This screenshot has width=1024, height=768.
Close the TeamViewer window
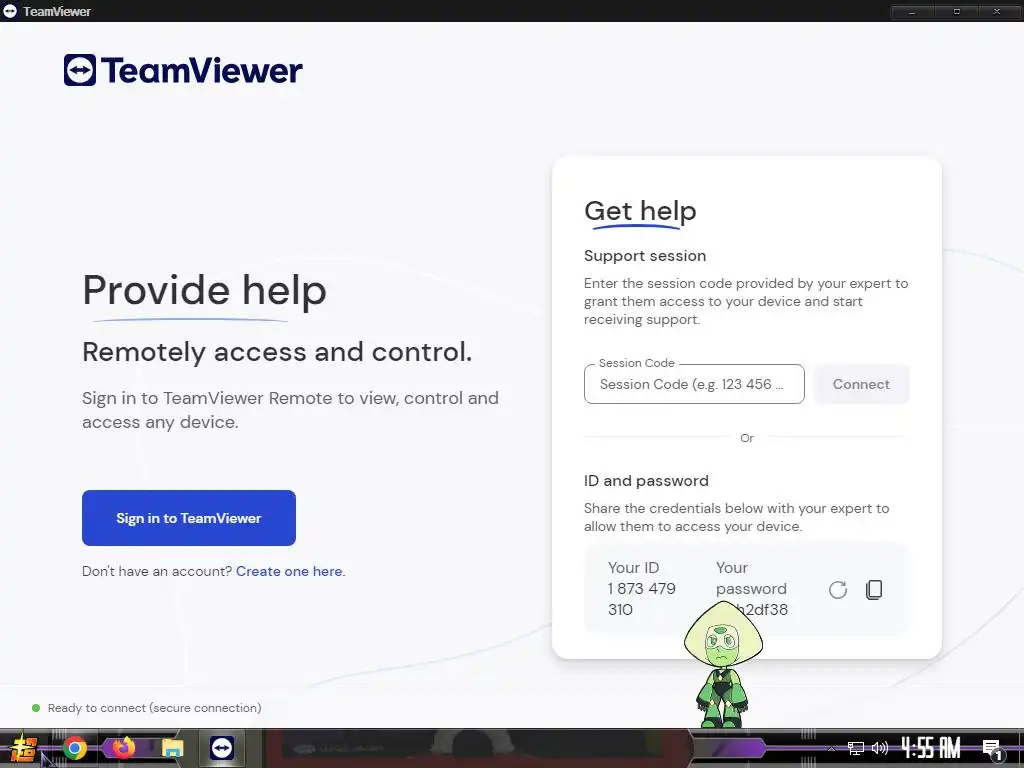coord(997,11)
